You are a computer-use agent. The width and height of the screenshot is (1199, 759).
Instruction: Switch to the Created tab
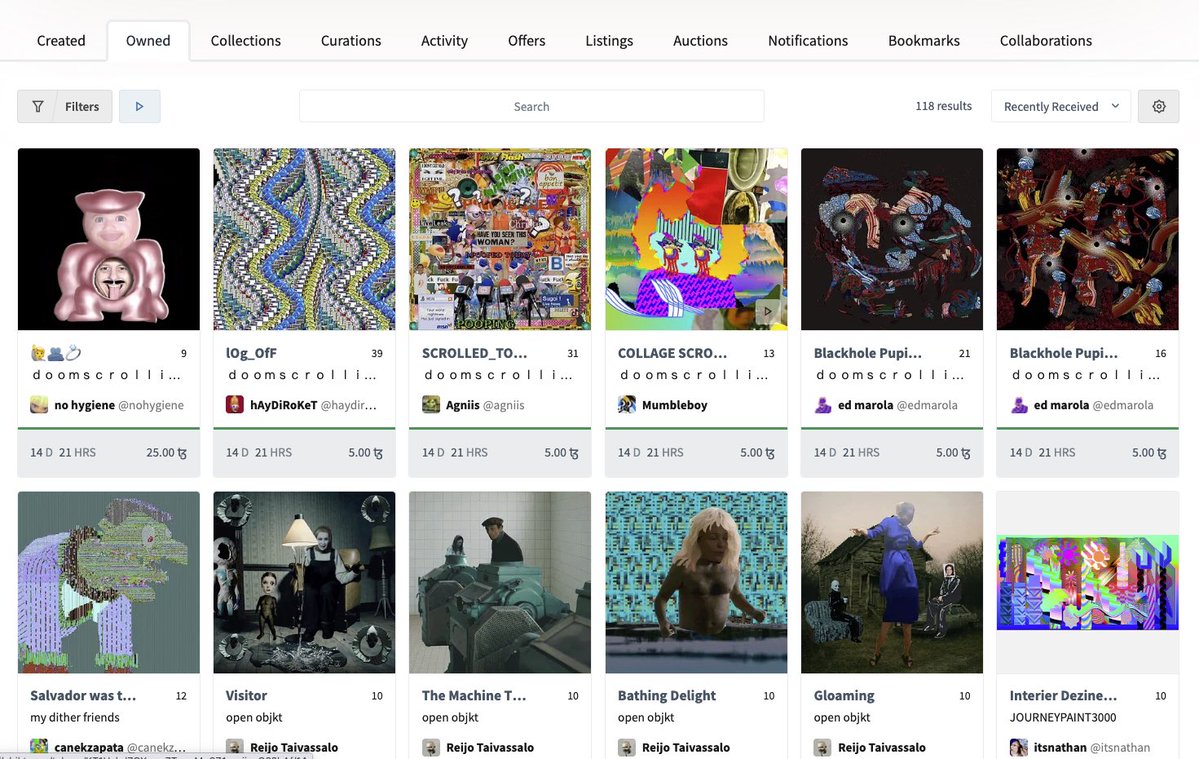point(61,41)
